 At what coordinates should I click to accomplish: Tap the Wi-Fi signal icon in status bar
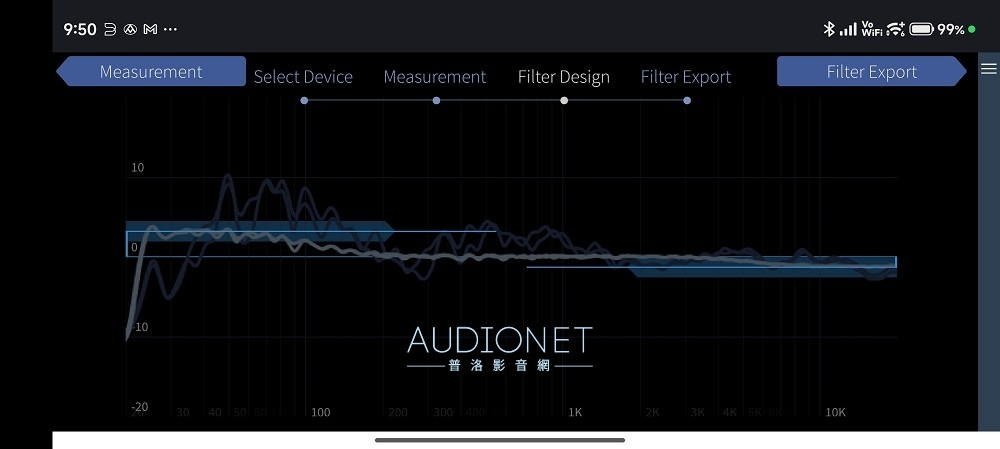[895, 29]
